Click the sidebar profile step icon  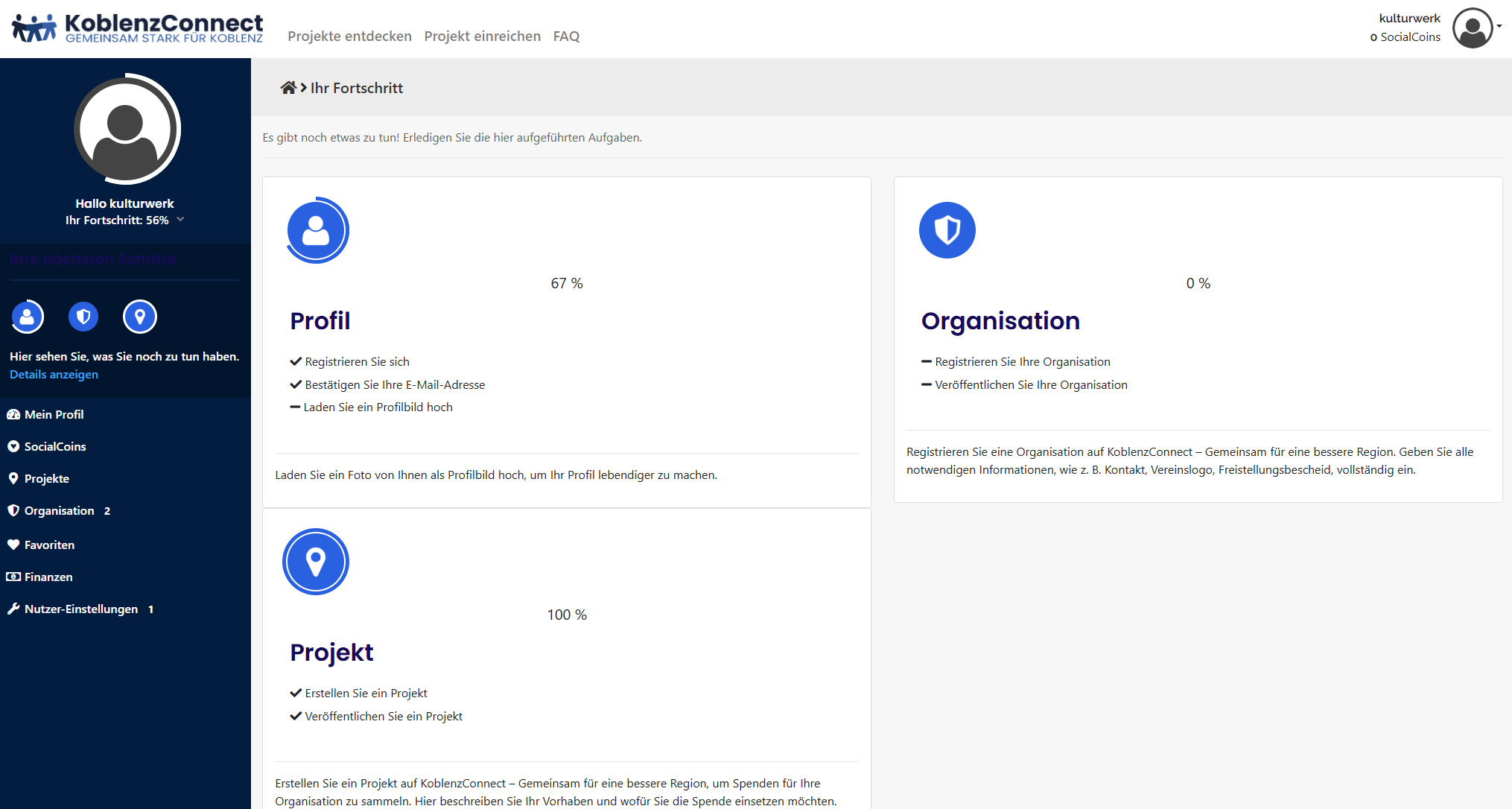pos(28,317)
